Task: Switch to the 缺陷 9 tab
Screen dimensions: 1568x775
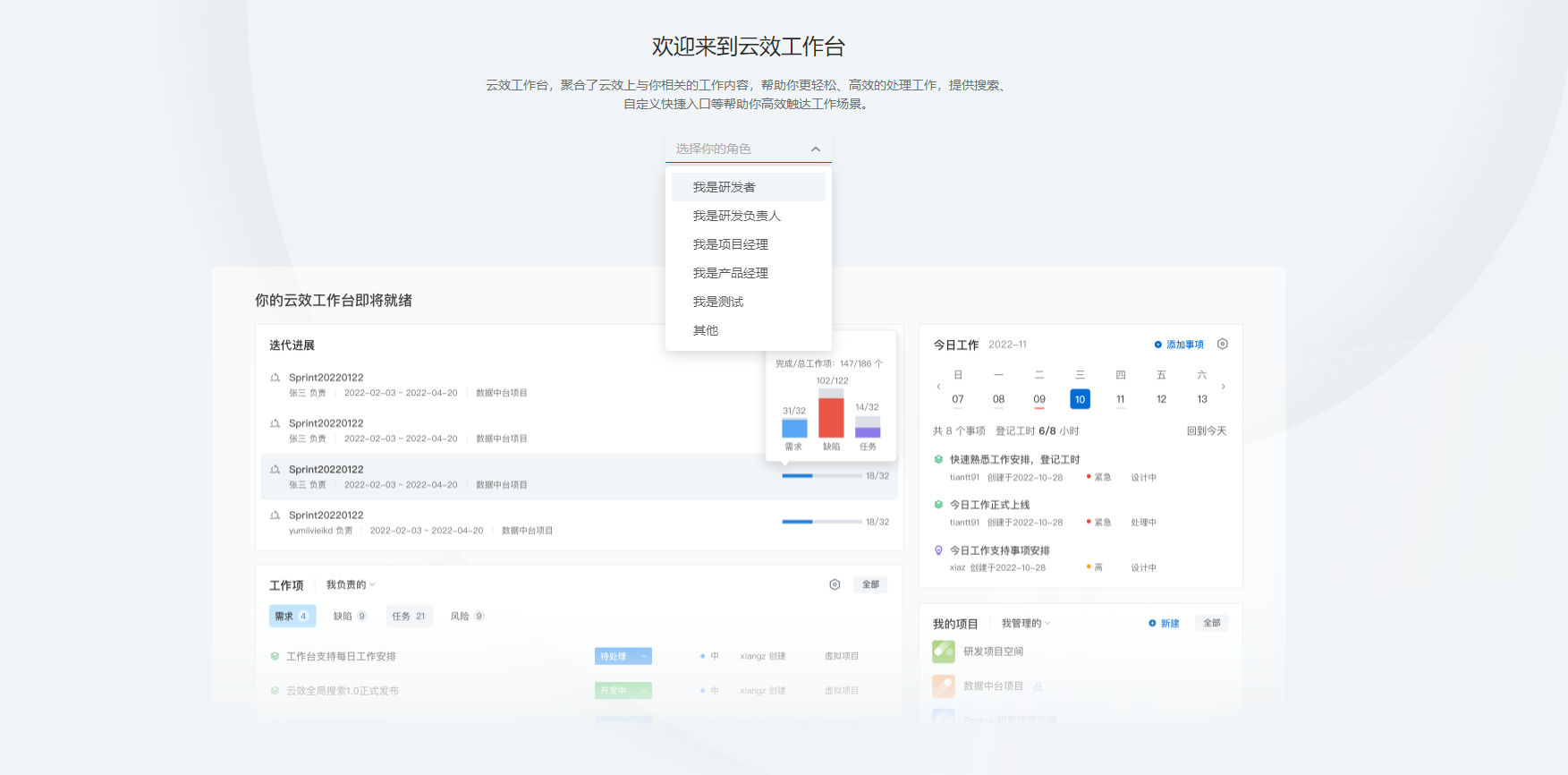Action: (x=350, y=616)
